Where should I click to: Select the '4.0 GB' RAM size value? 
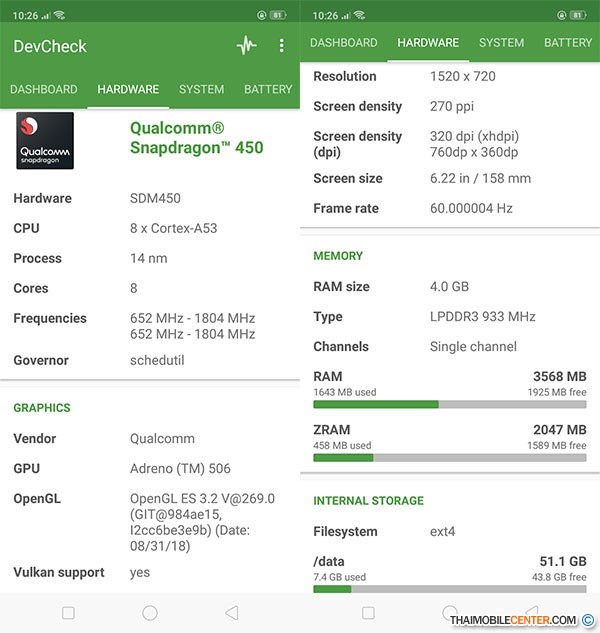[x=449, y=287]
